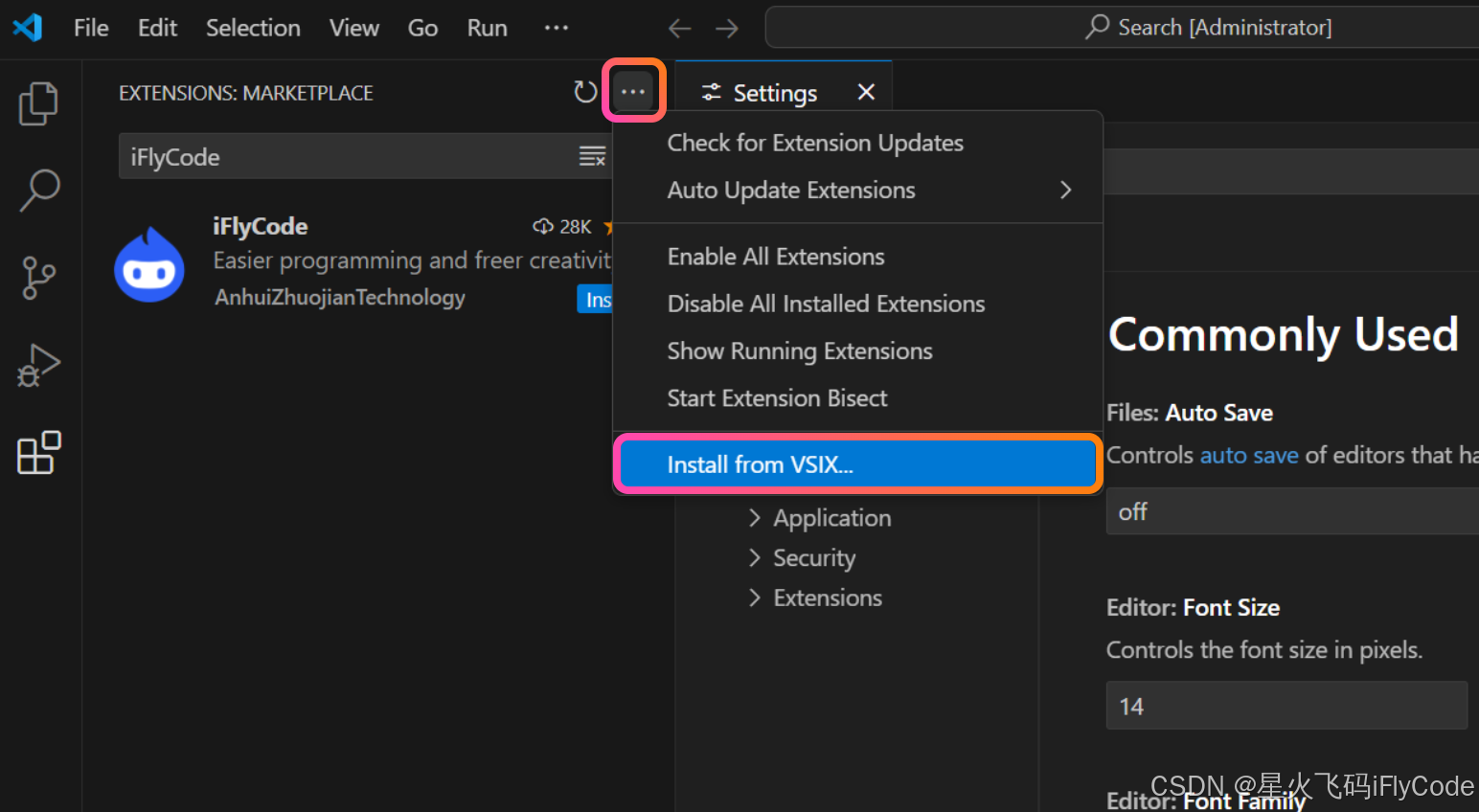Click the VS Code logo icon

[x=28, y=28]
